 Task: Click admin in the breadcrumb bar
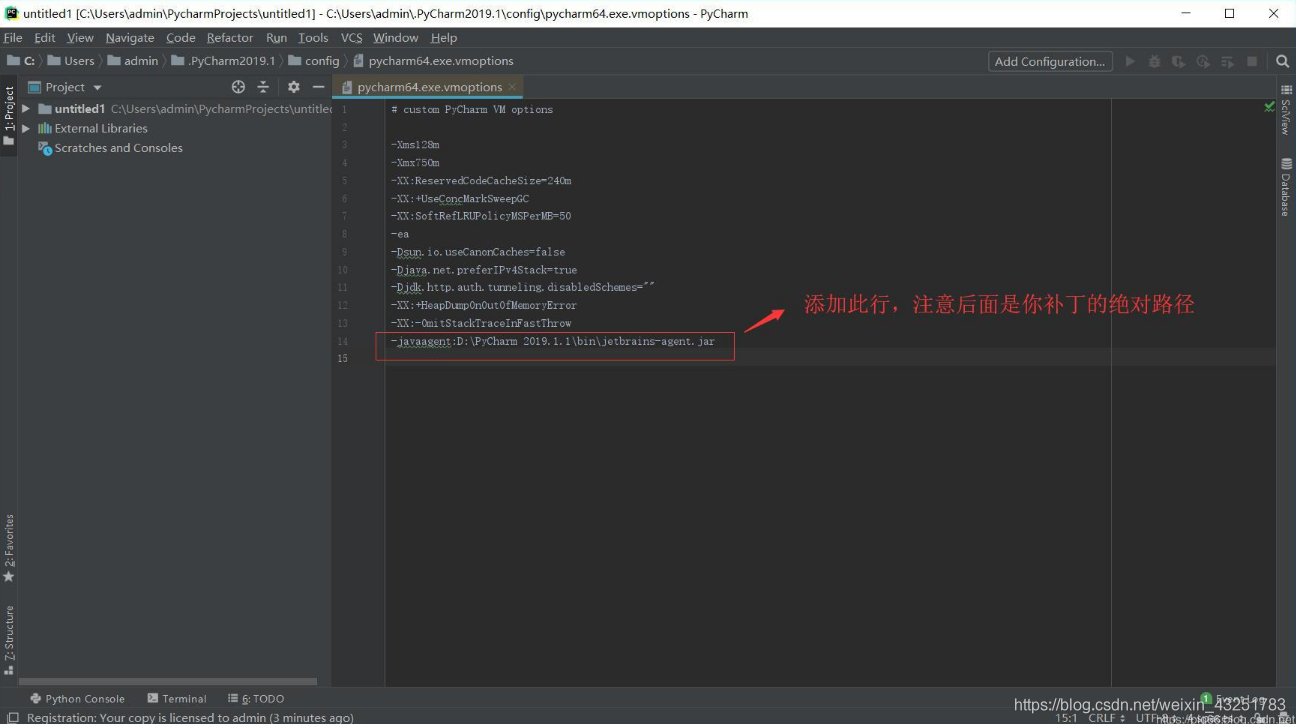tap(132, 61)
